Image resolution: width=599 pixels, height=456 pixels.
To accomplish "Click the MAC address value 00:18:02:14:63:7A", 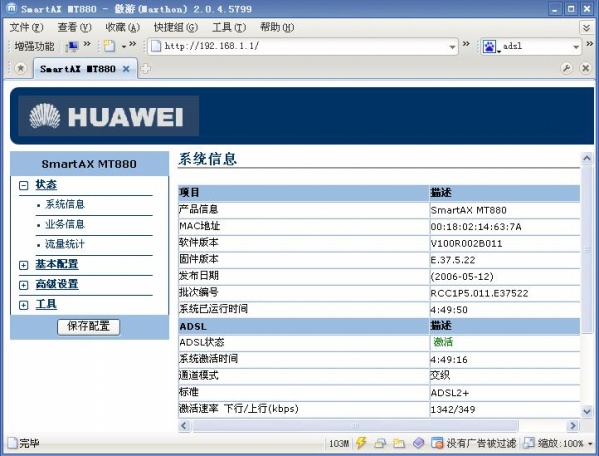I will pos(476,227).
